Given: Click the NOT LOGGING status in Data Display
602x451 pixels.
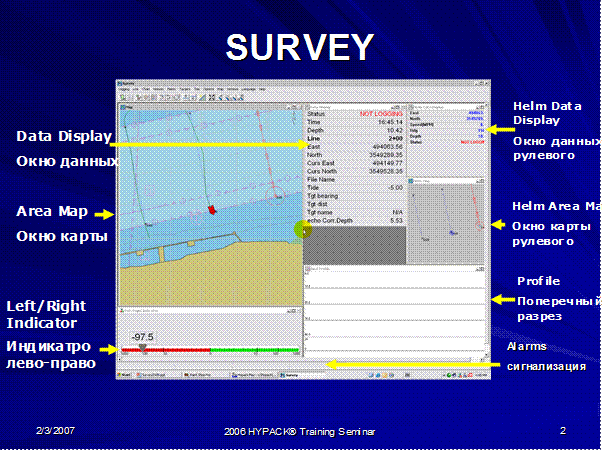Looking at the screenshot, I should click(381, 114).
